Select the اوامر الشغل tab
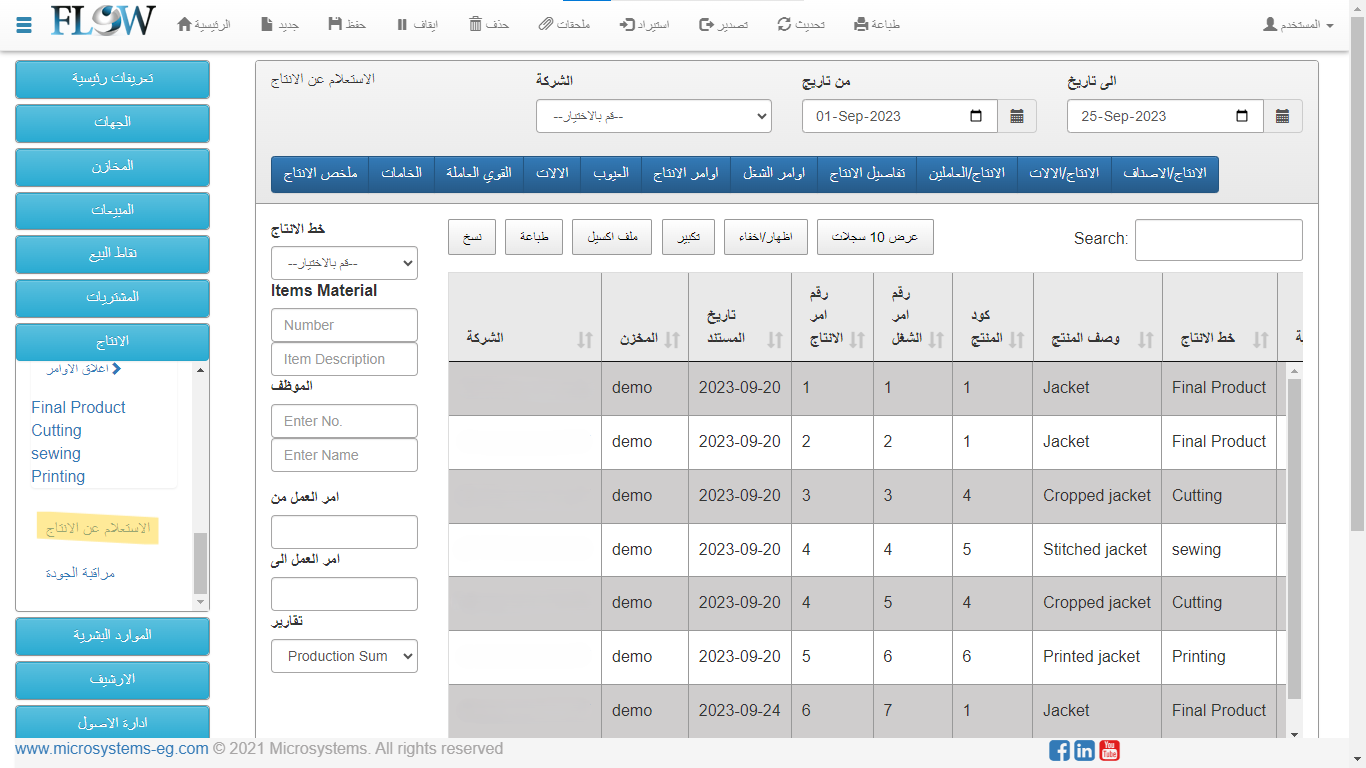 point(774,173)
